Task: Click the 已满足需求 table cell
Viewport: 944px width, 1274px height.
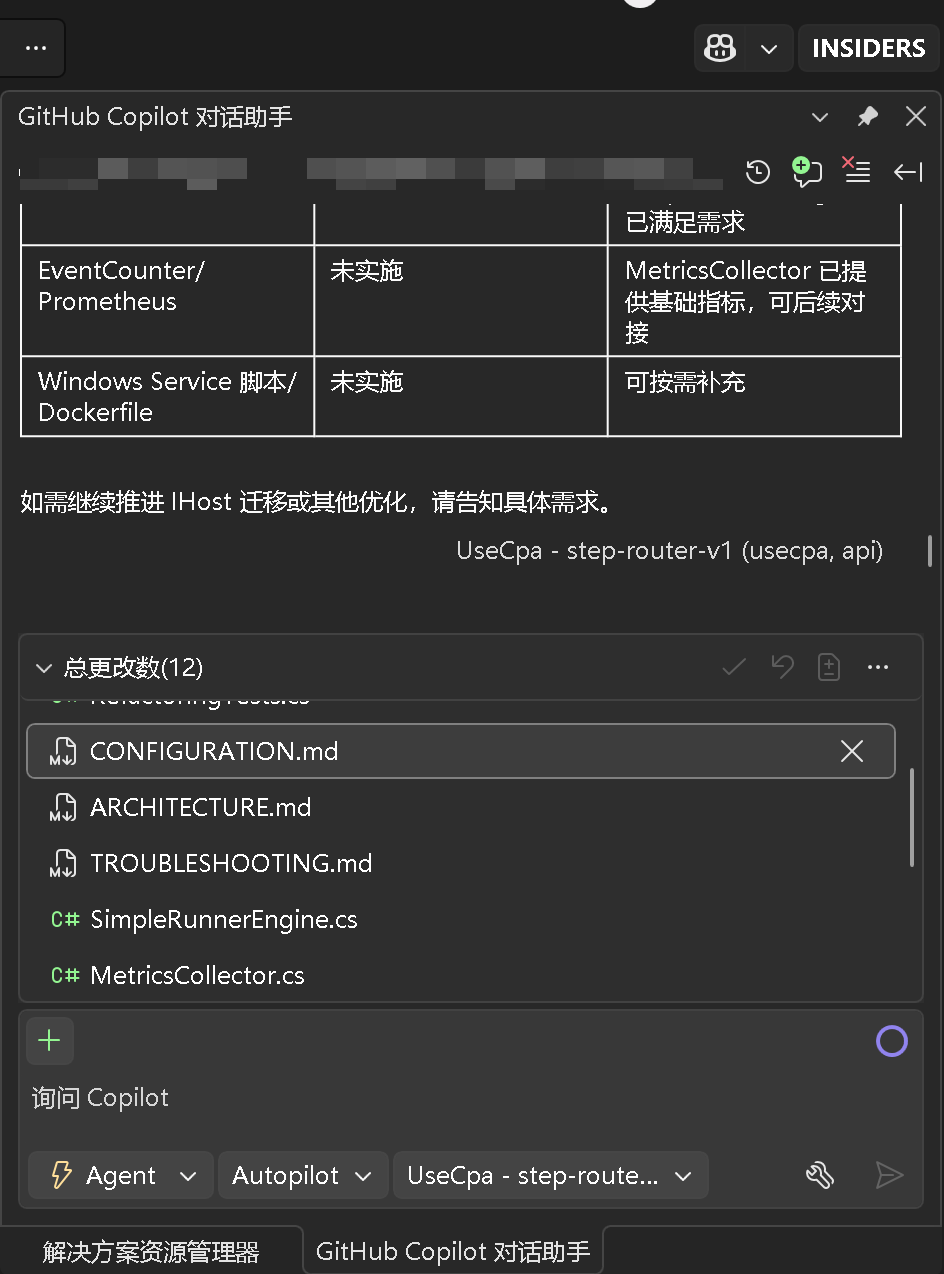Action: (754, 223)
